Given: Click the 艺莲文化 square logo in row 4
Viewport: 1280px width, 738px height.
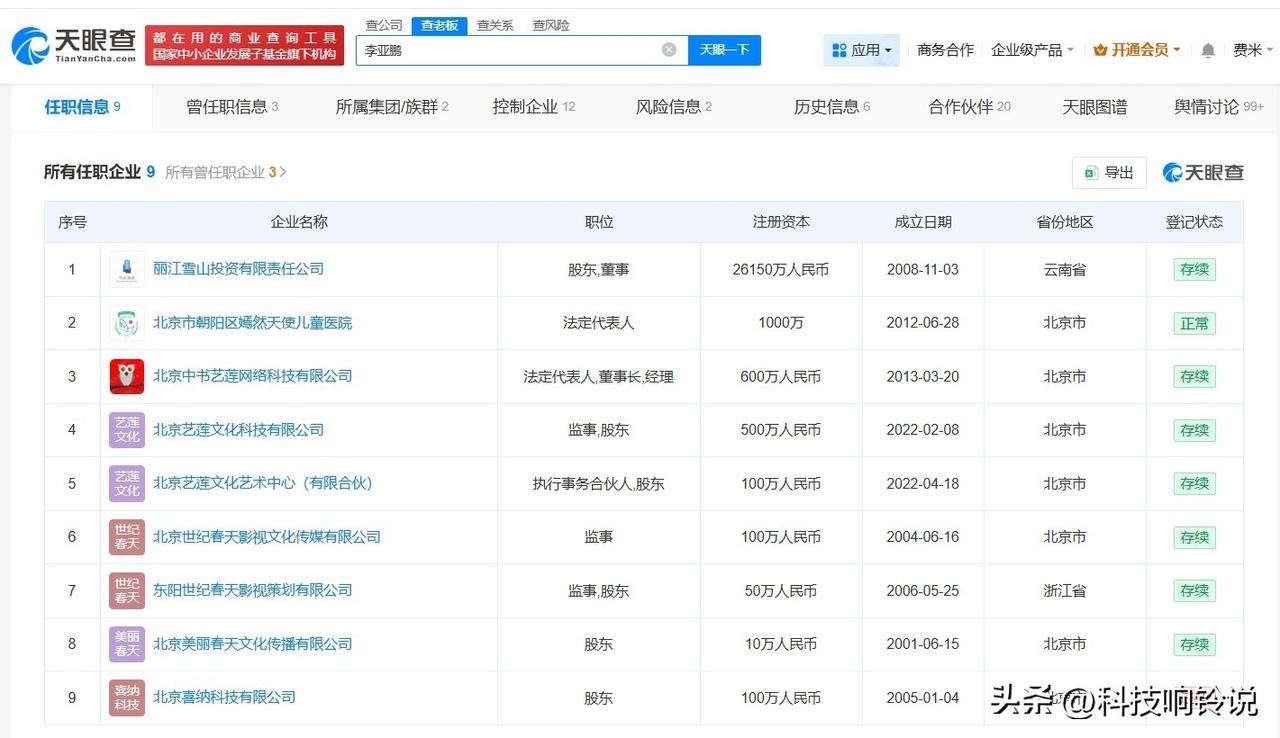Looking at the screenshot, I should (x=126, y=430).
